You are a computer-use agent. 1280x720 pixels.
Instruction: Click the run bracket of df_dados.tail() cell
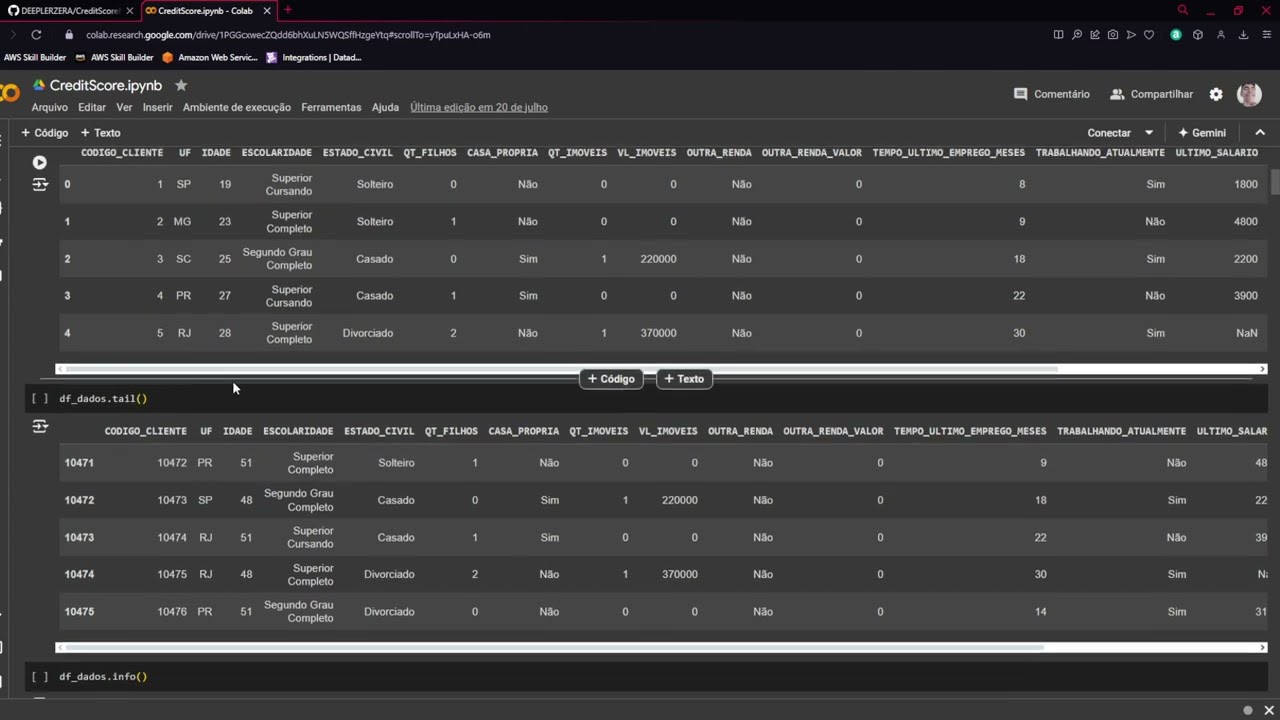(39, 398)
